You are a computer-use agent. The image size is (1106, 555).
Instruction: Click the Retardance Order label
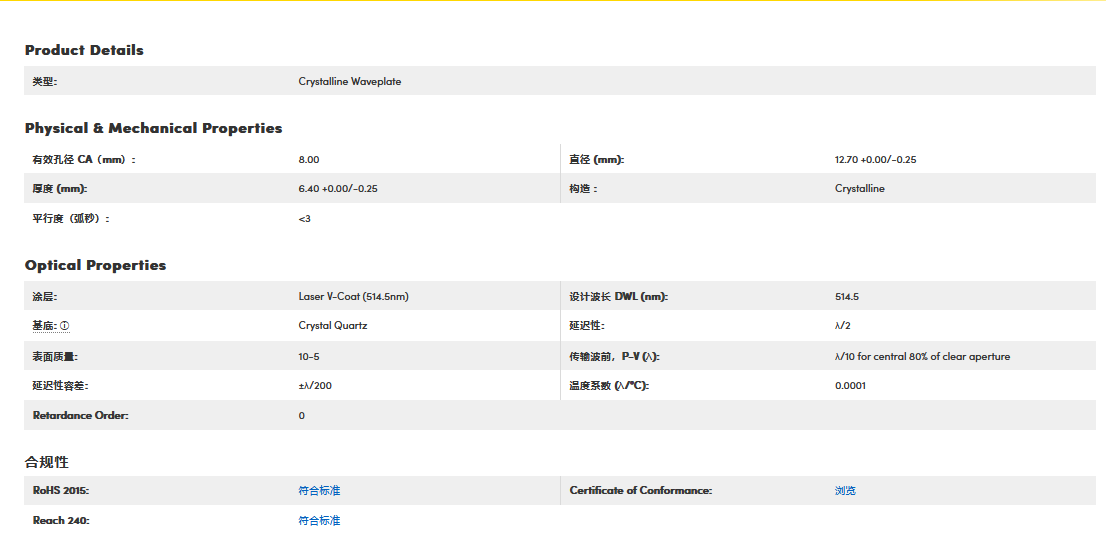[80, 416]
